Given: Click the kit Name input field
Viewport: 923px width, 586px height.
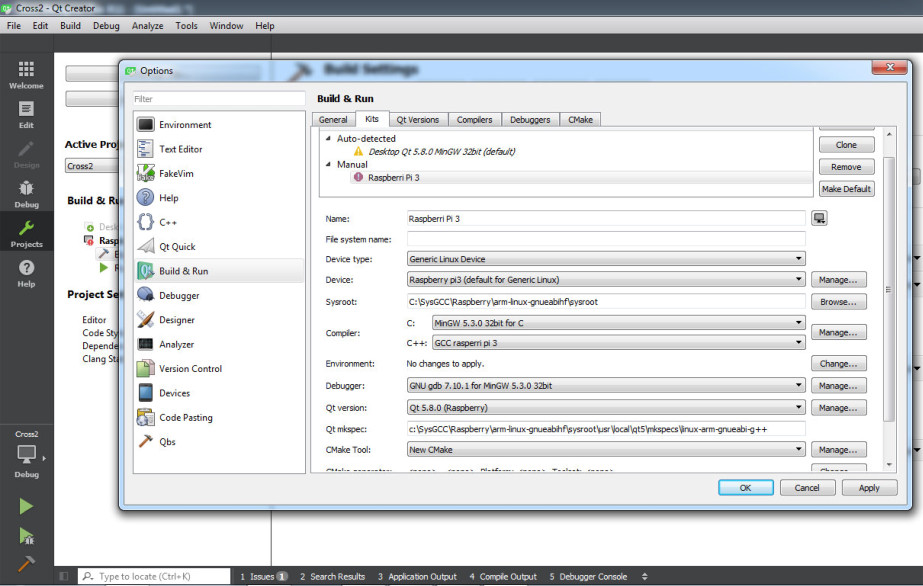Looking at the screenshot, I should tap(606, 219).
